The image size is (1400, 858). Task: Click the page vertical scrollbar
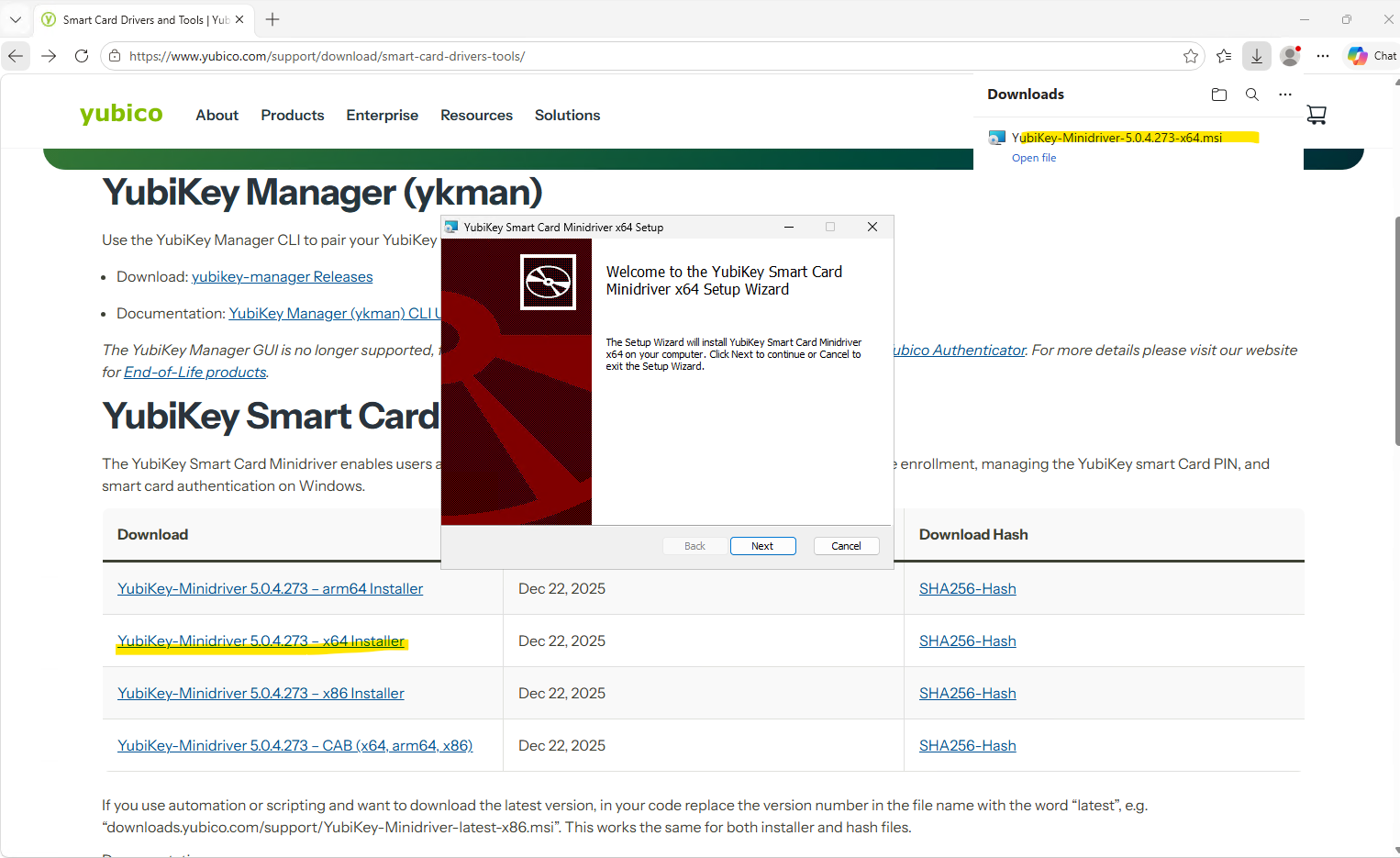(1396, 330)
